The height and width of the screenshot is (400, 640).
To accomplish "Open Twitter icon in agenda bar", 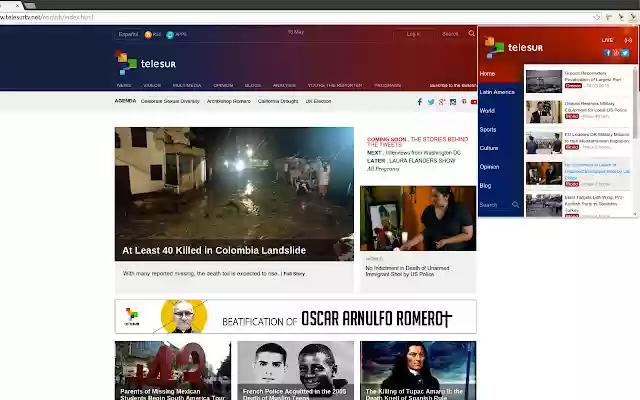I will tap(431, 102).
